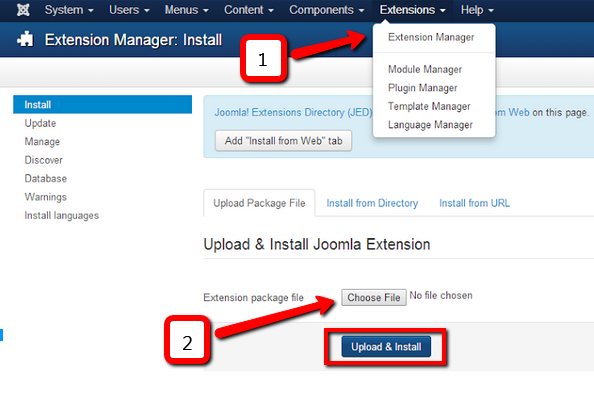
Task: Click the Joomla logo icon in the top bar
Action: coord(23,10)
